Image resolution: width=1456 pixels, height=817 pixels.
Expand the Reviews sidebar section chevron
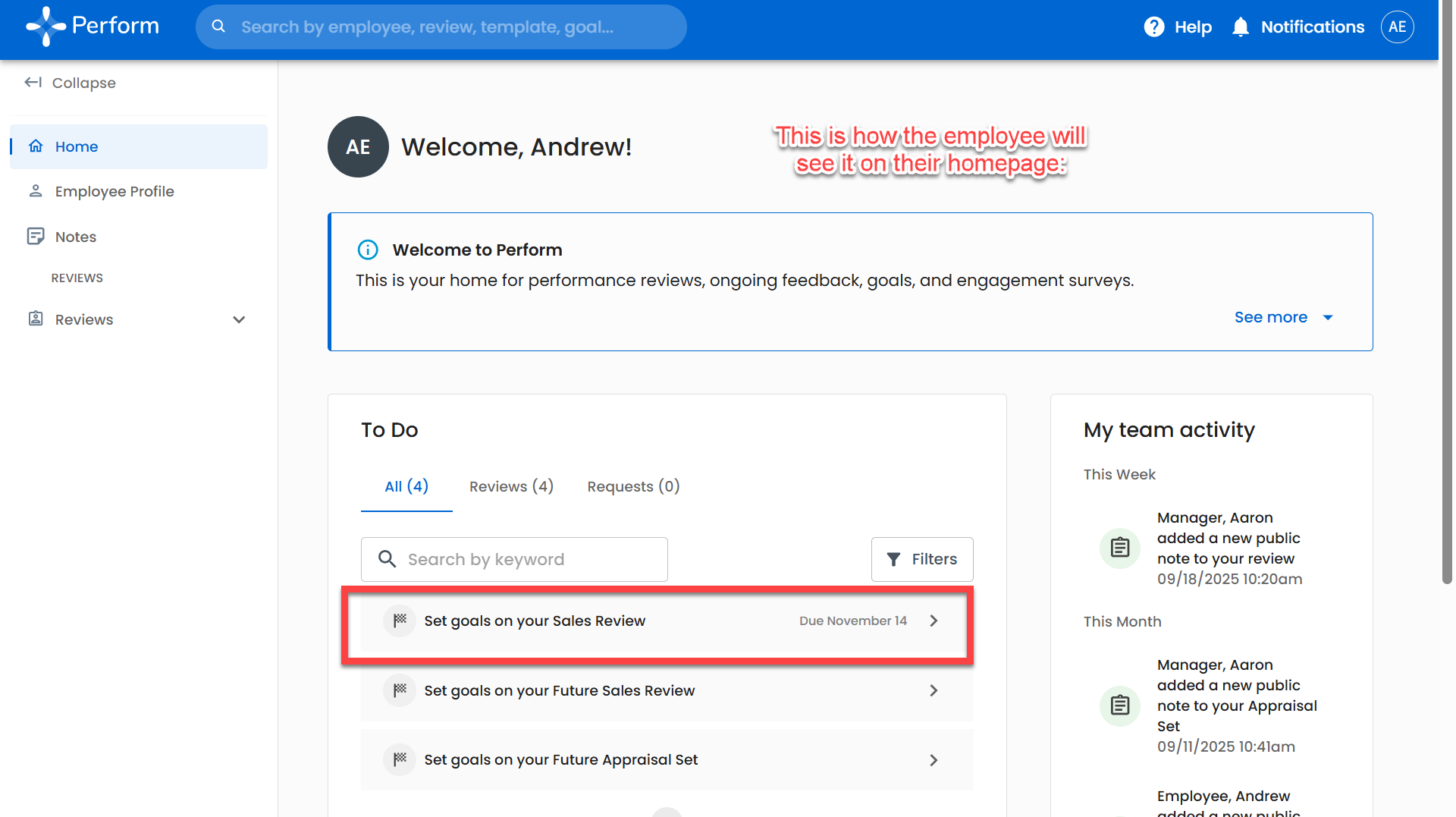239,319
